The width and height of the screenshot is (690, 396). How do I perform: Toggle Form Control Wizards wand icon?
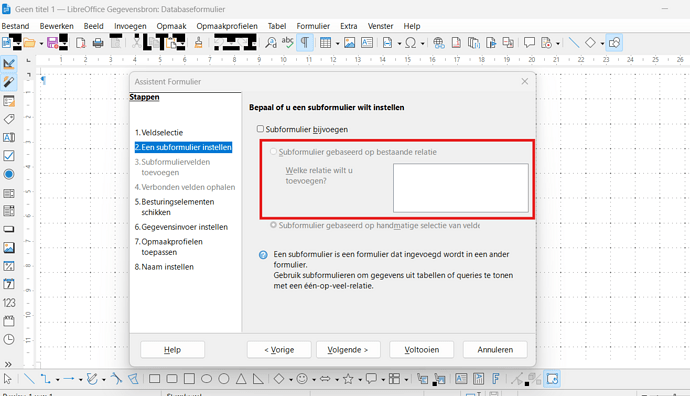click(x=9, y=82)
